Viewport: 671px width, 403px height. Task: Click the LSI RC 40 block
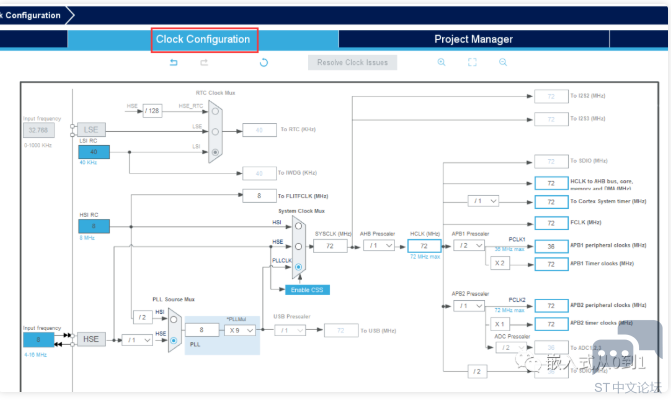[94, 152]
